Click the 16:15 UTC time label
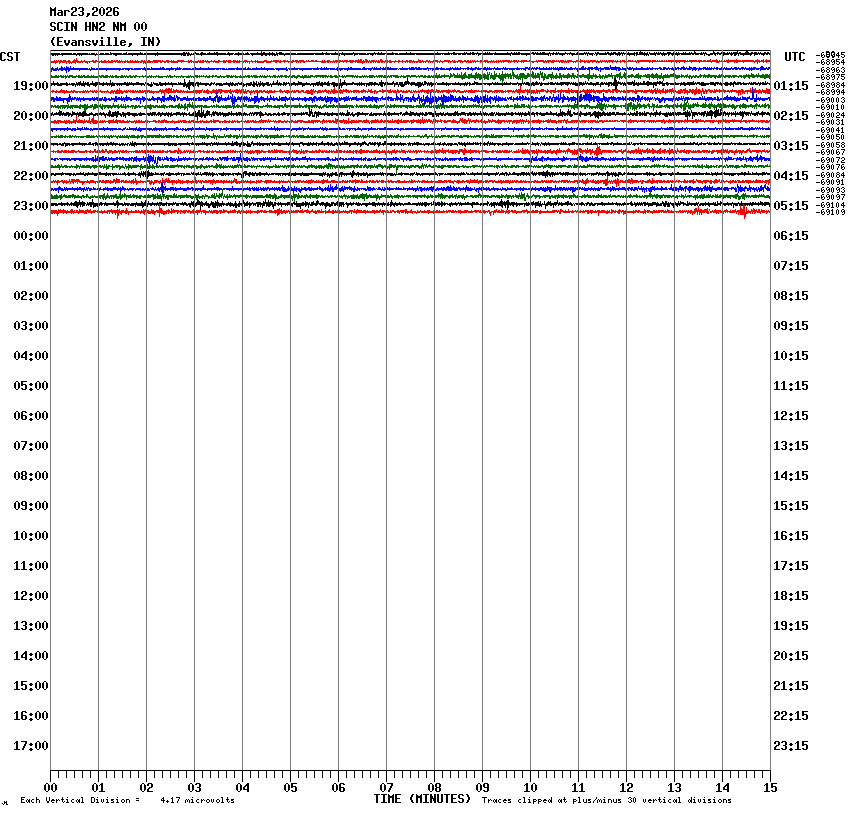Screen dimensions: 850x814 pos(791,536)
